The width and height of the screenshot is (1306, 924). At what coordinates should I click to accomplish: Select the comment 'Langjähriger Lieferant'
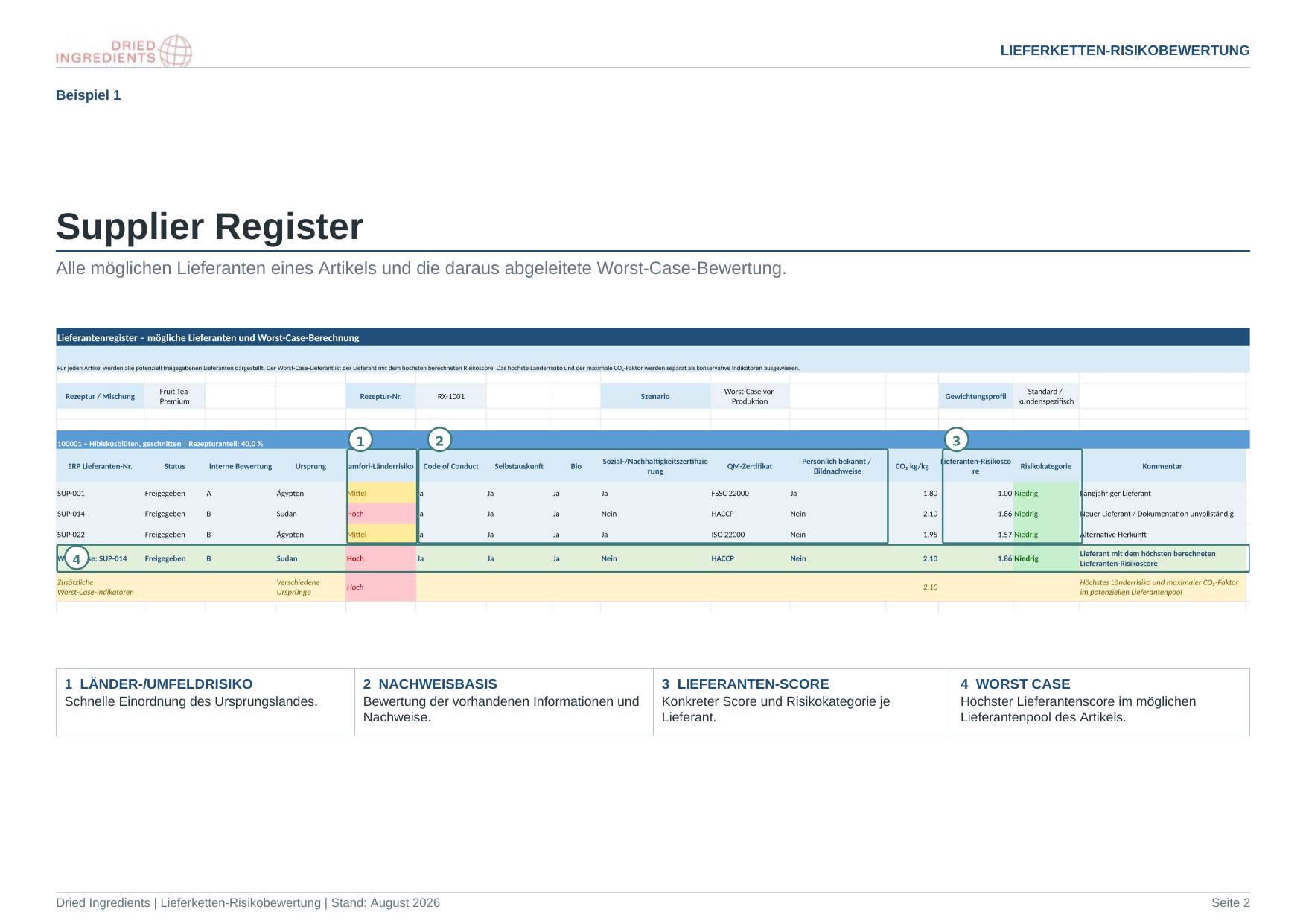point(1115,494)
